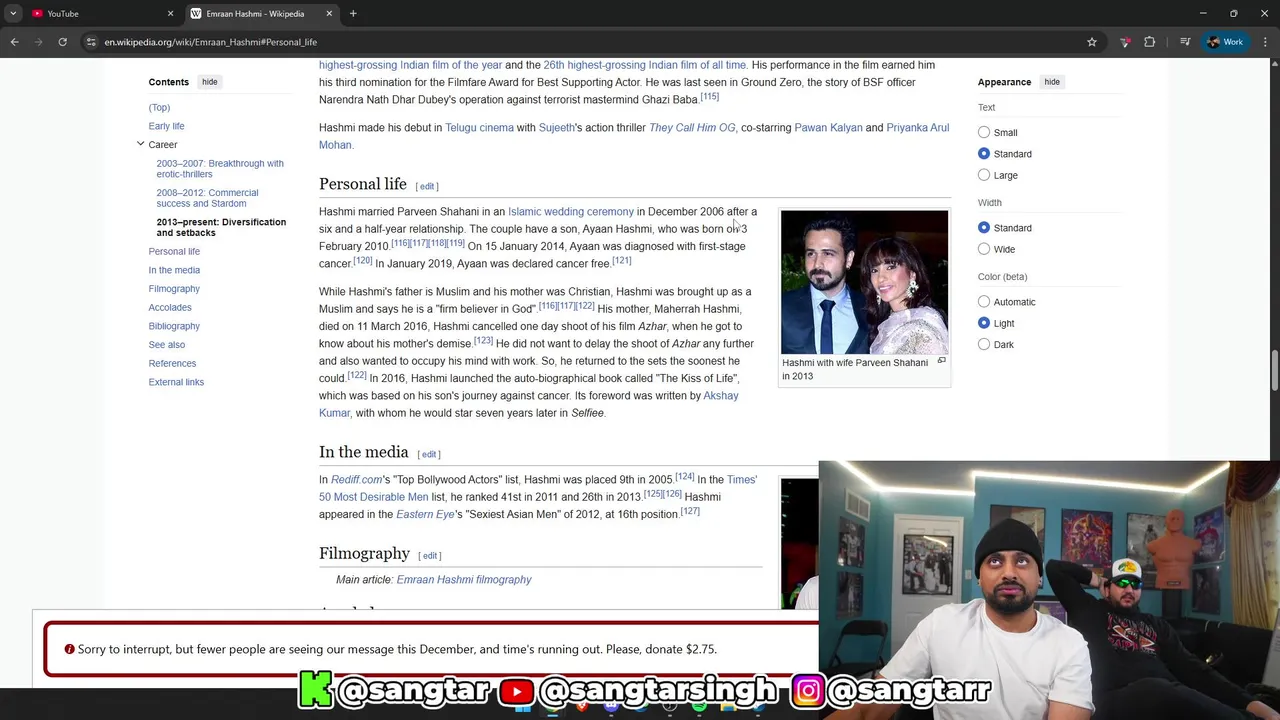Select Small text size

984,132
